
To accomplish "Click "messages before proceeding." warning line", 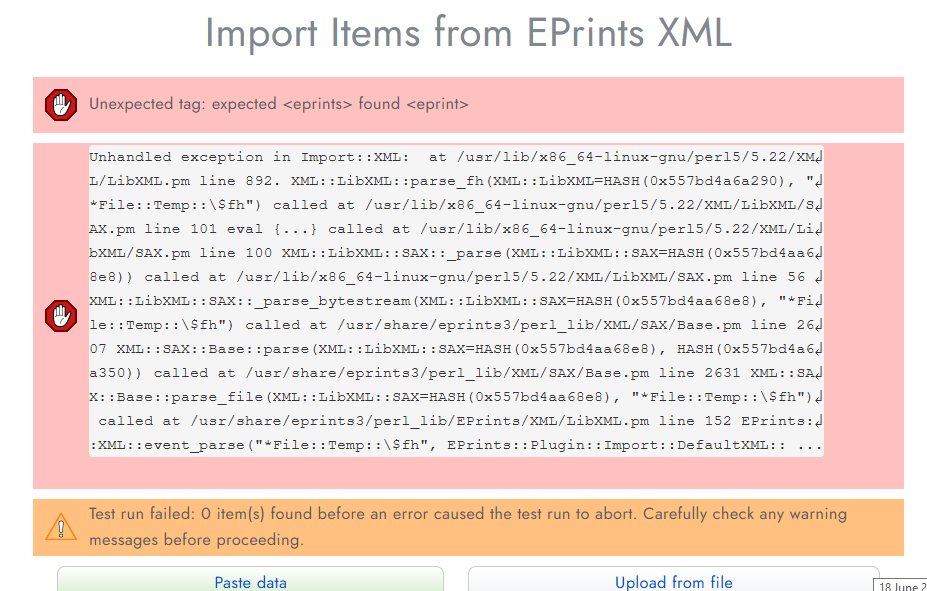I will [196, 540].
